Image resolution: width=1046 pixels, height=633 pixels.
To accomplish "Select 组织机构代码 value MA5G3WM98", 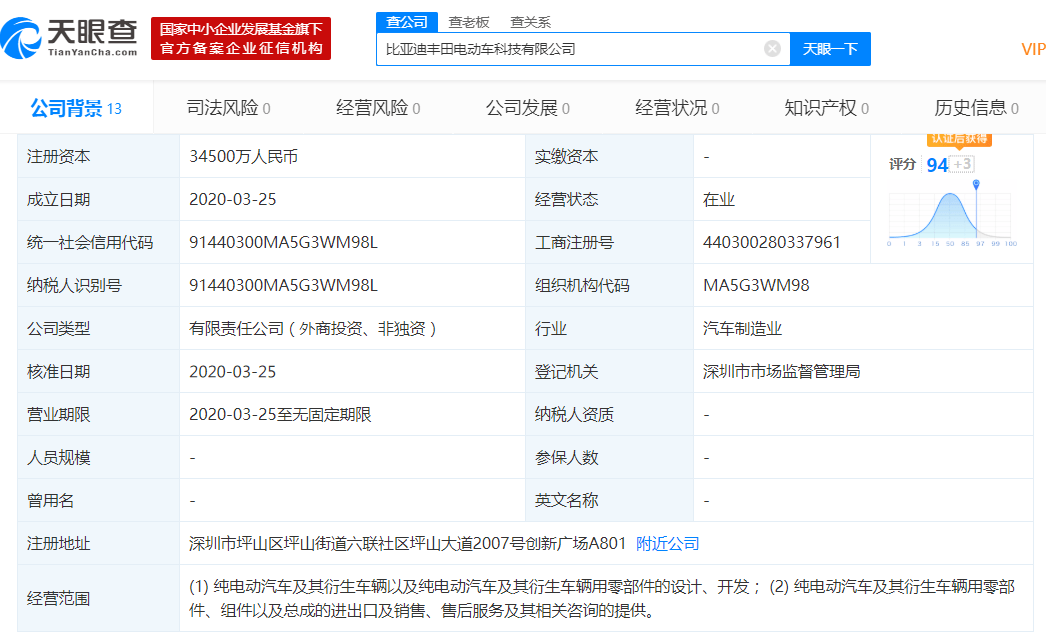I will [756, 285].
